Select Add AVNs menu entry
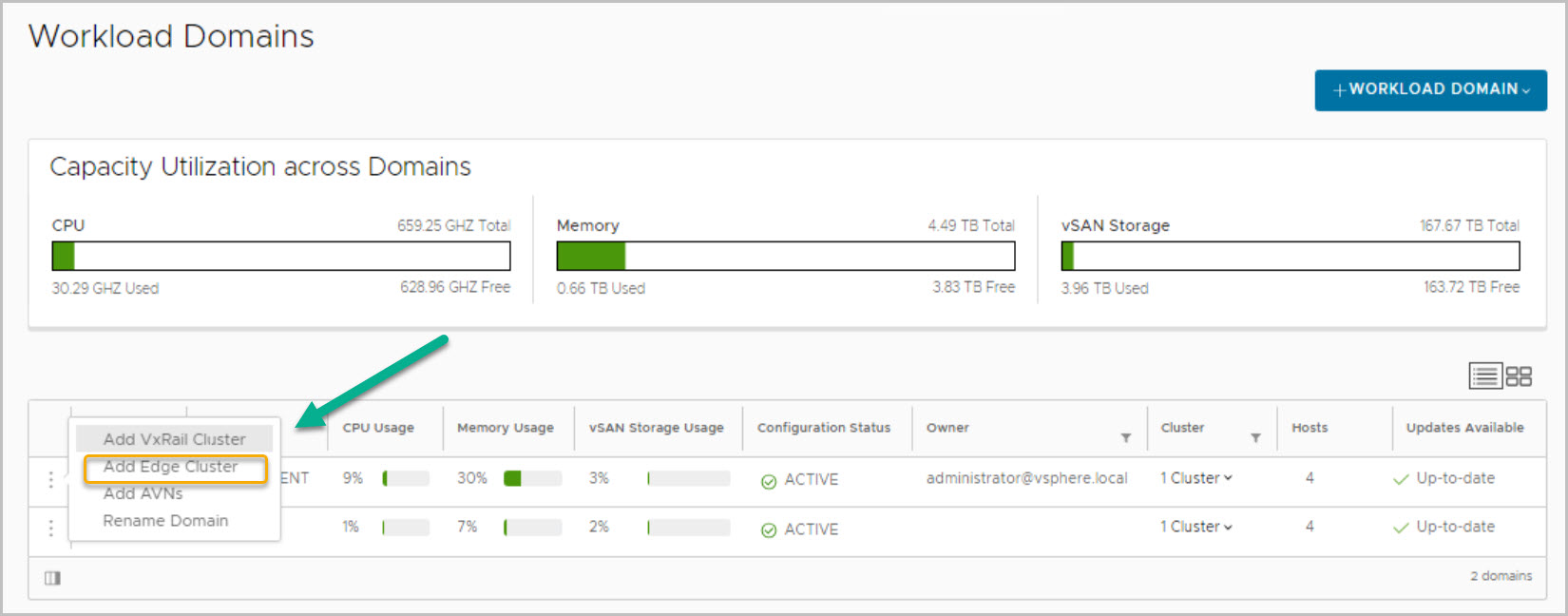This screenshot has width=1568, height=616. tap(143, 493)
